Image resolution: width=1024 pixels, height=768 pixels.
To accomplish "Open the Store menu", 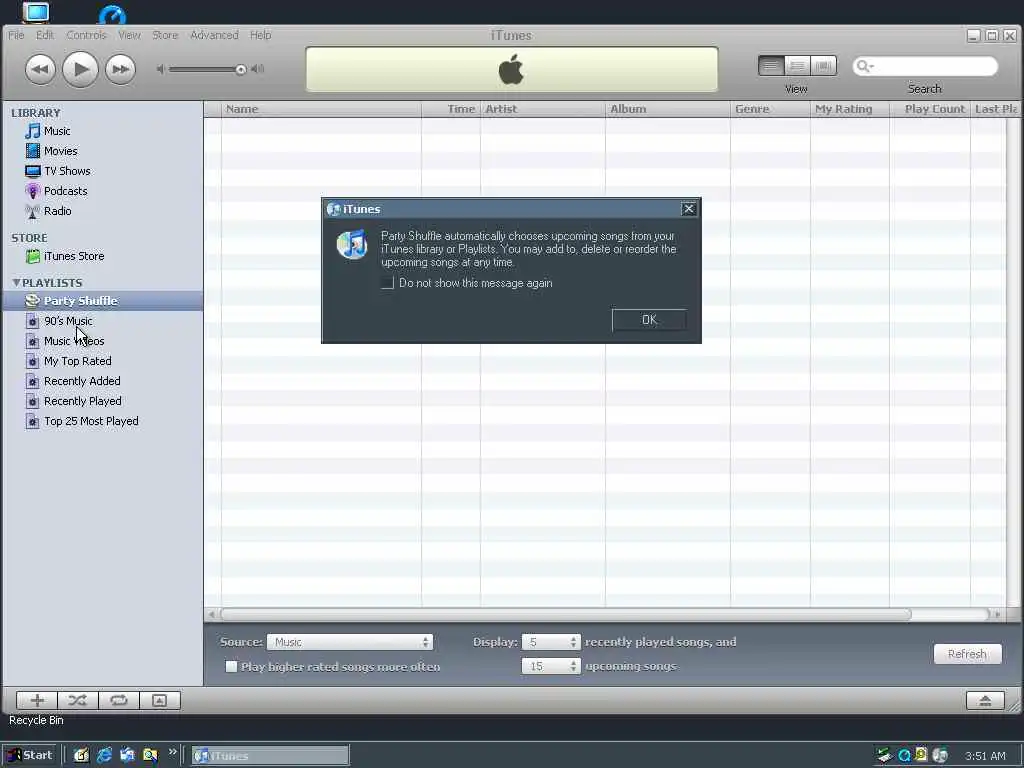I will tap(165, 35).
